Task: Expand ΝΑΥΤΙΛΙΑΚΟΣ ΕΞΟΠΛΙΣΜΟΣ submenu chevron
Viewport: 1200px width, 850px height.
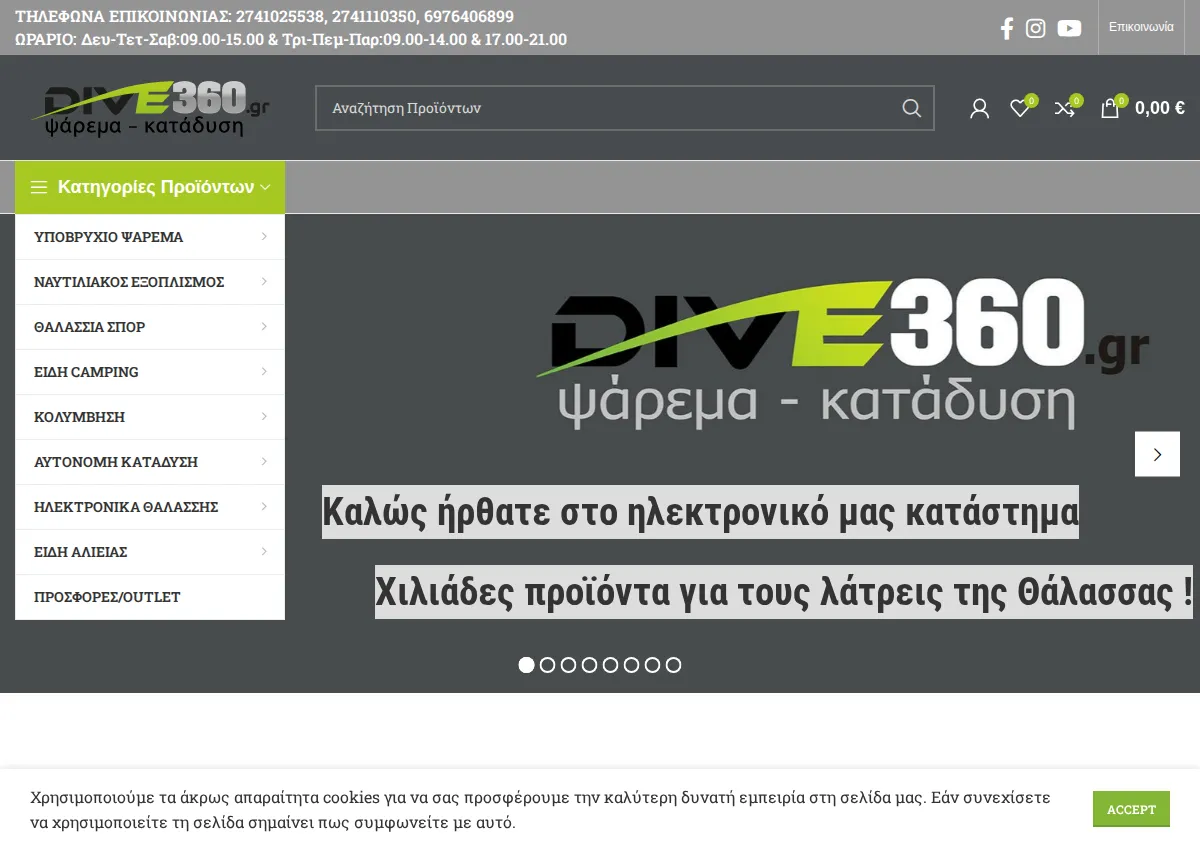Action: coord(264,281)
